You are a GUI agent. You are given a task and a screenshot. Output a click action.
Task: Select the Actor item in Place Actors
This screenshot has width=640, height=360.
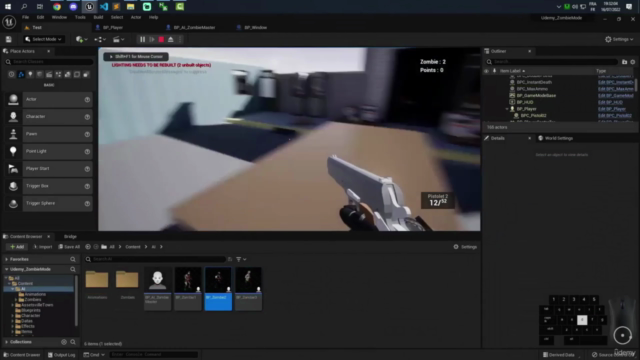click(49, 99)
